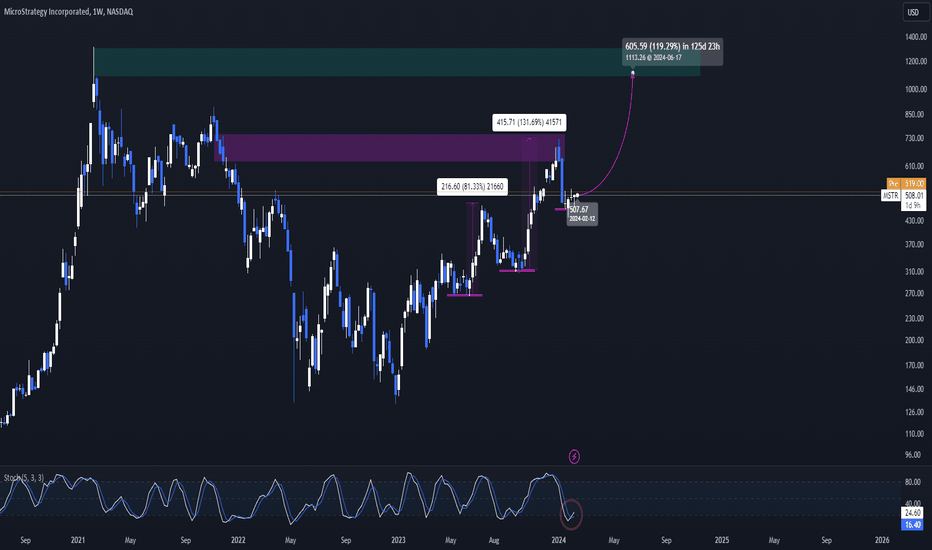This screenshot has height=550, width=932.
Task: Click the 2025 label on the time axis
Action: [722, 540]
